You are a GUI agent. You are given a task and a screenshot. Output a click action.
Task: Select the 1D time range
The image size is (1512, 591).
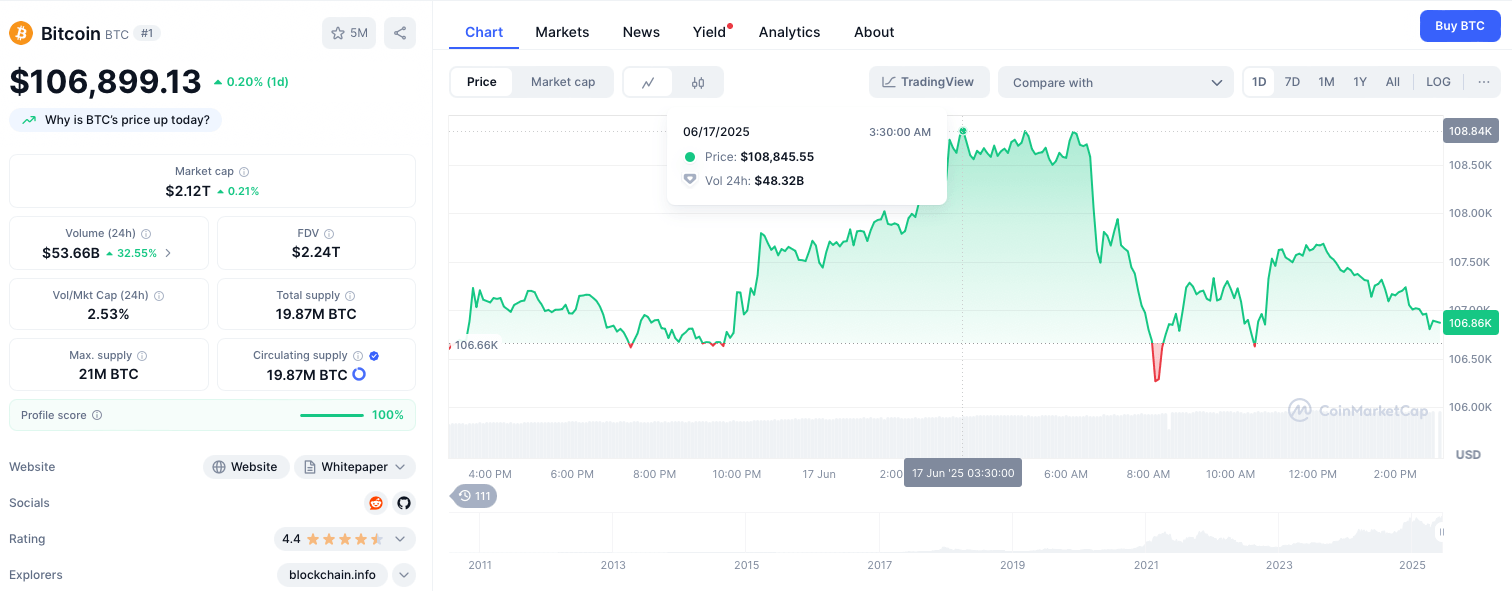coord(1260,82)
